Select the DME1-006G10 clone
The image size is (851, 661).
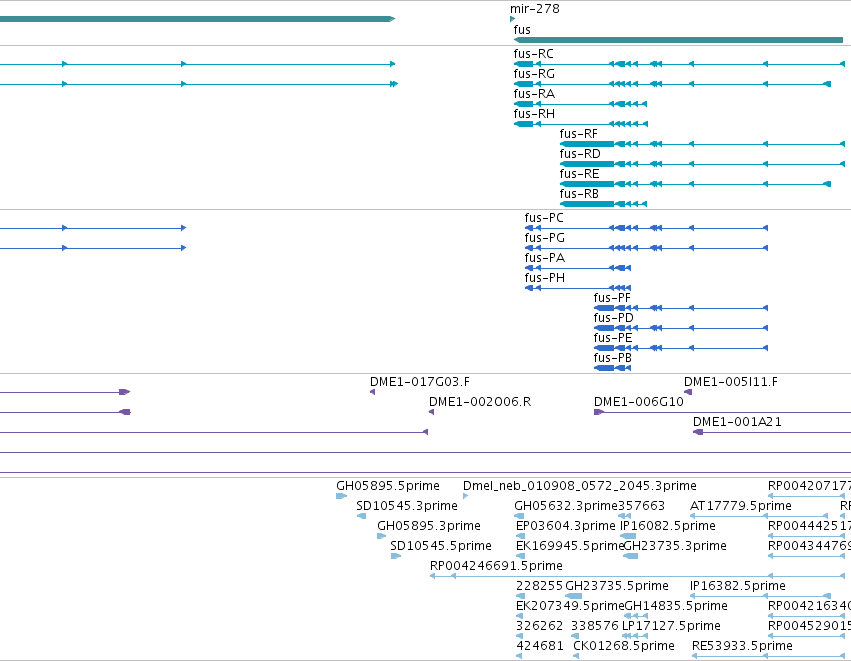pos(722,412)
